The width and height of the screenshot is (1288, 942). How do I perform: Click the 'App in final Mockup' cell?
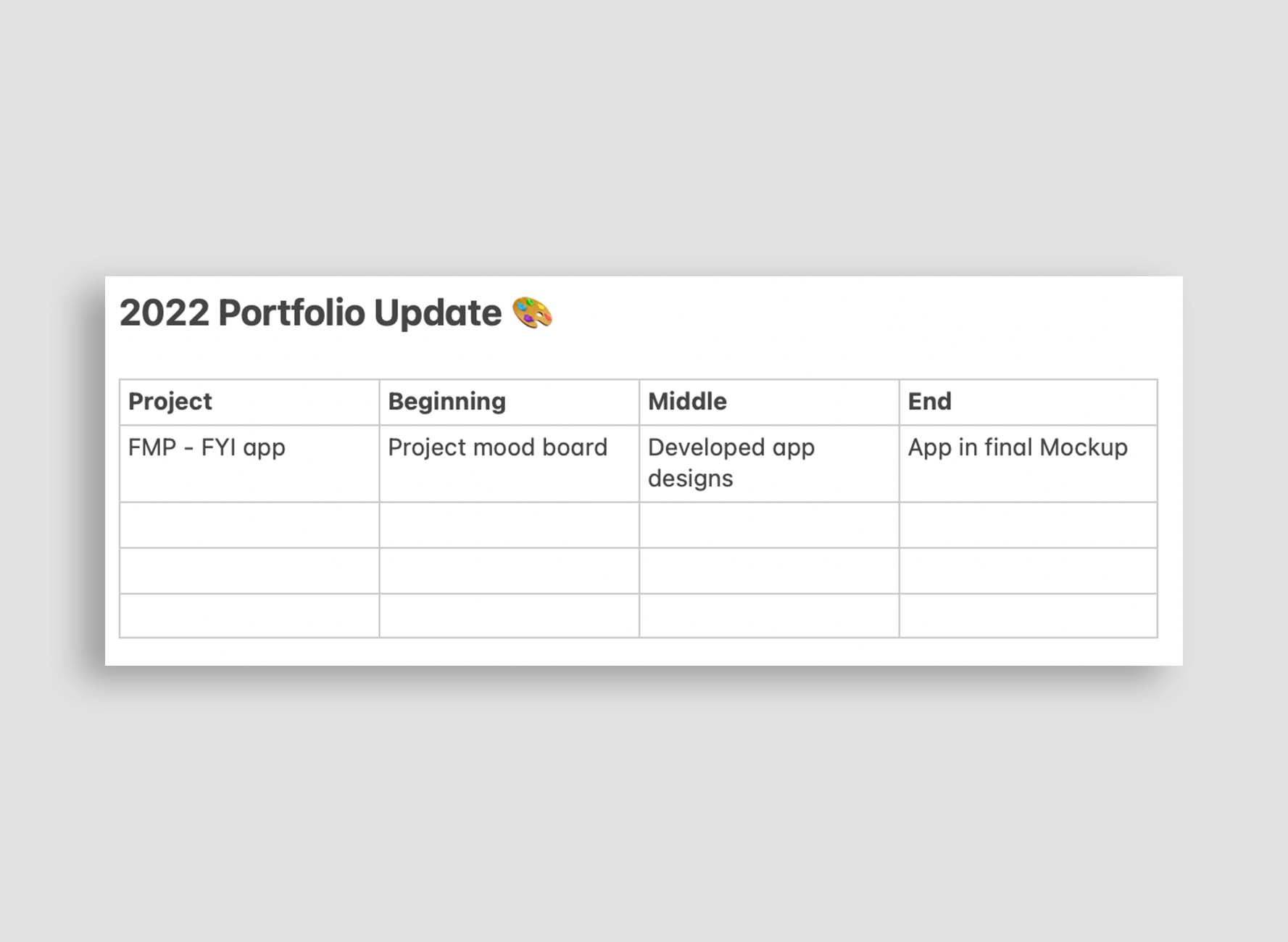(1029, 463)
